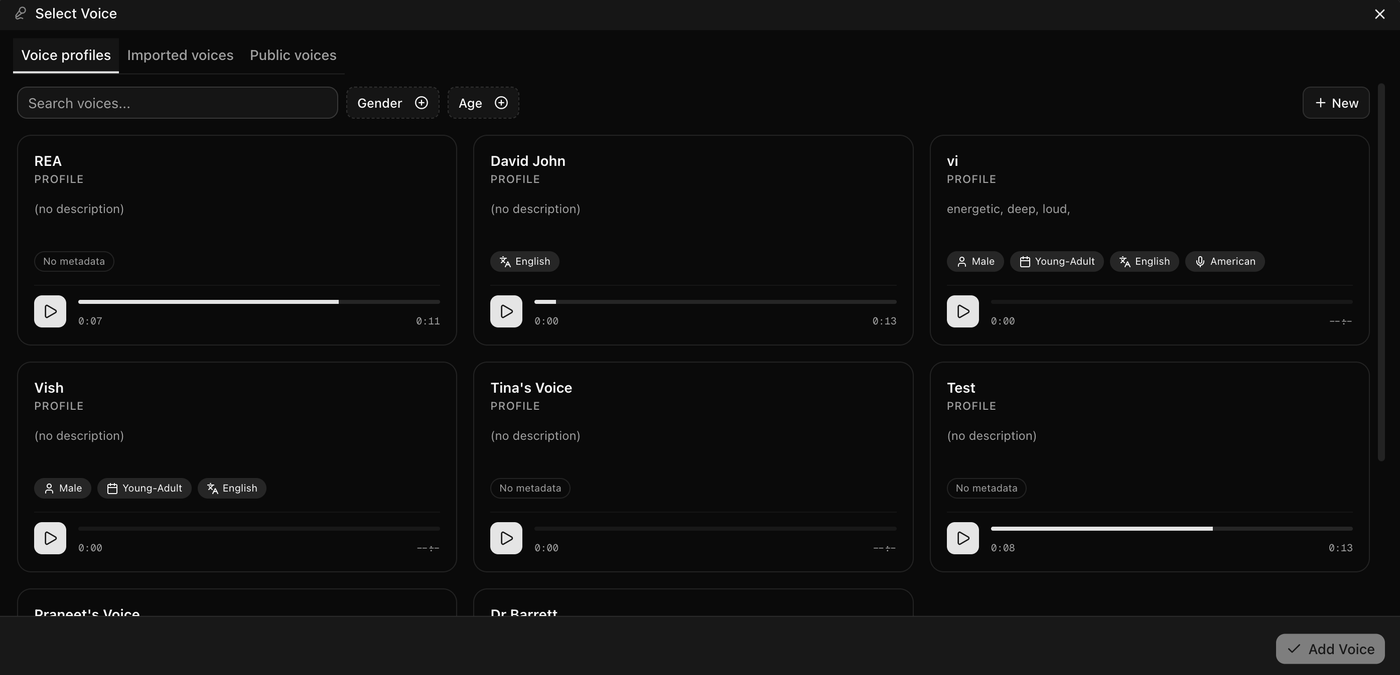The image size is (1400, 675).
Task: Click Tina's Voice progress bar
Action: 715,529
